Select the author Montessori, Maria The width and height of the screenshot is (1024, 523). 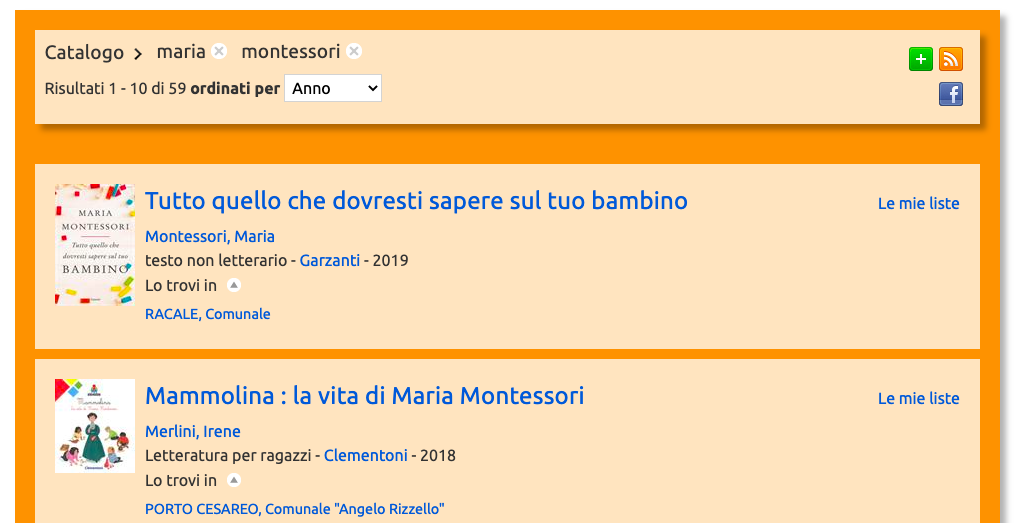tap(210, 236)
